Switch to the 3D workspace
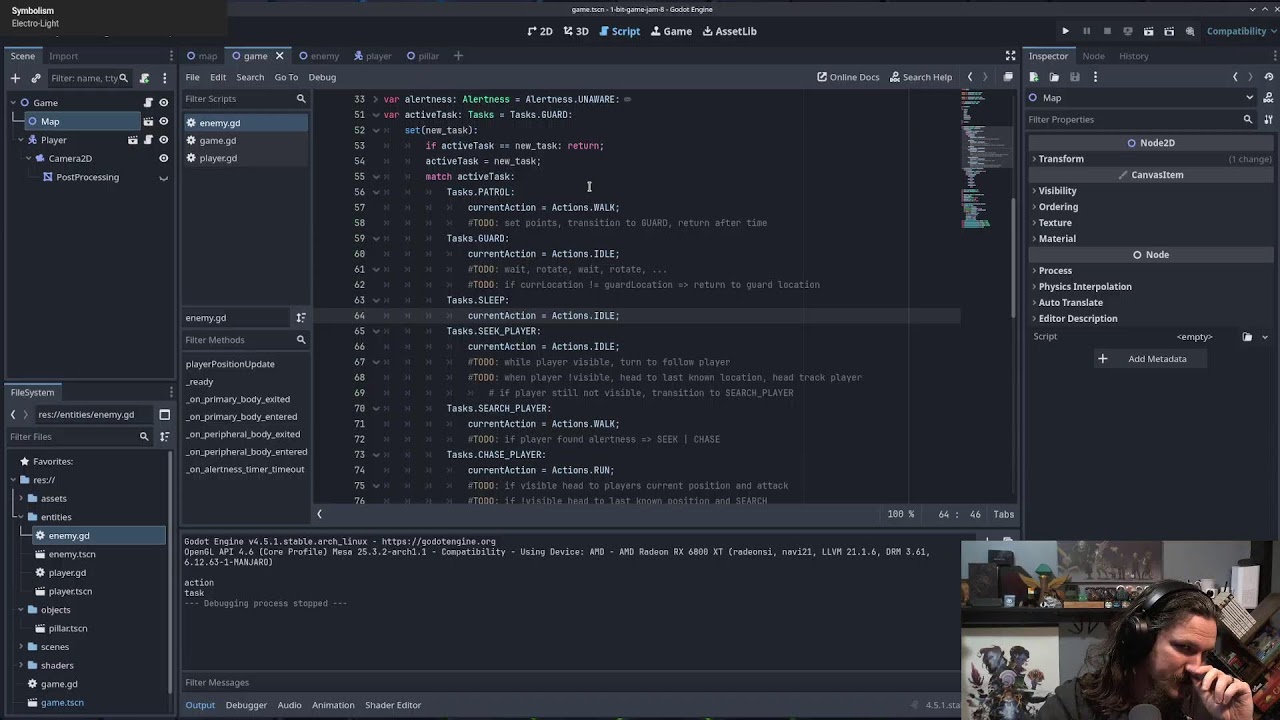The height and width of the screenshot is (720, 1280). 576,31
